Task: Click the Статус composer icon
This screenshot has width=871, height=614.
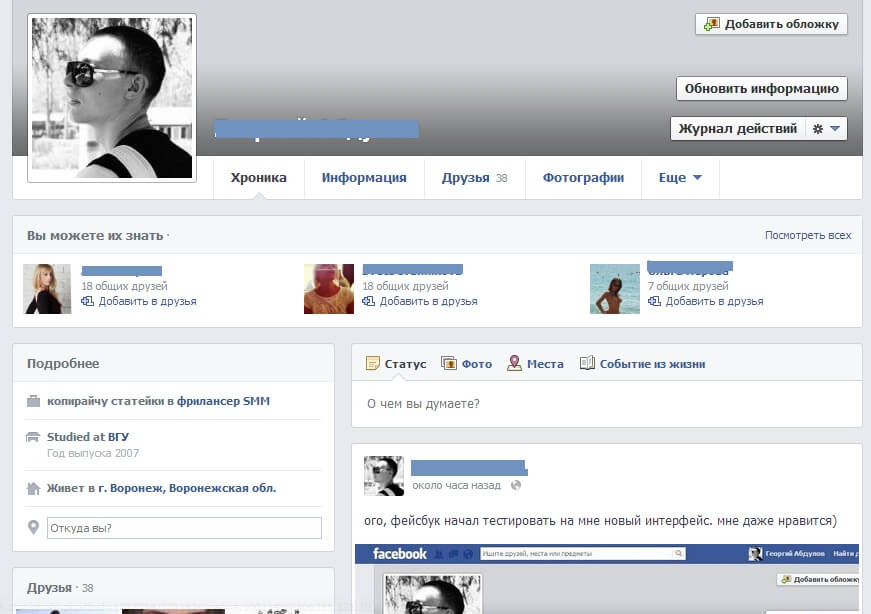Action: 373,364
